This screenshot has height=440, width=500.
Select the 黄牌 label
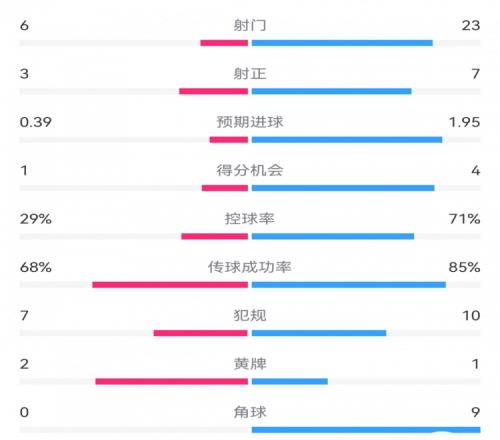pos(250,364)
